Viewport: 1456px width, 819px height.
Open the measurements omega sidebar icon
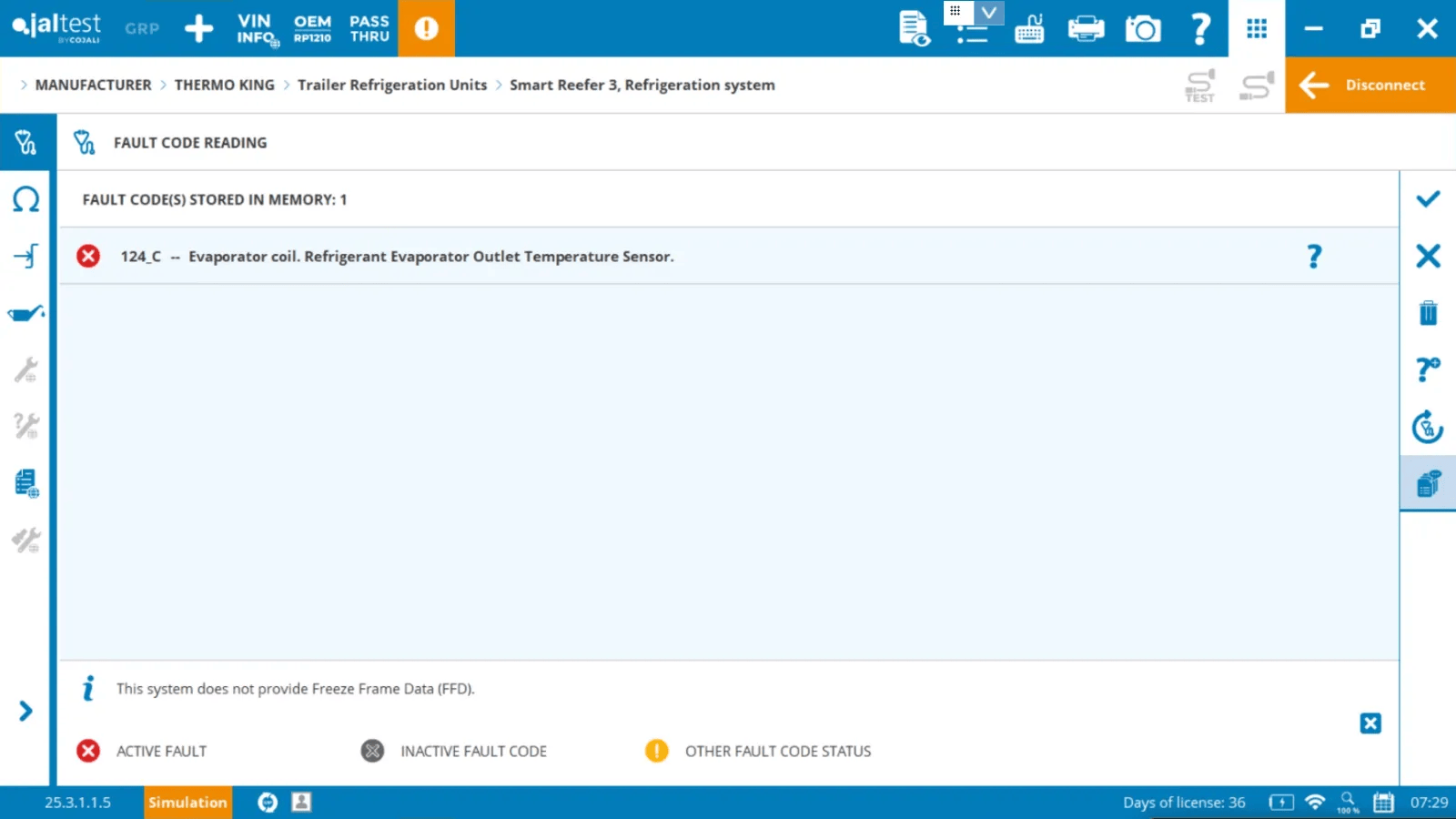coord(25,199)
